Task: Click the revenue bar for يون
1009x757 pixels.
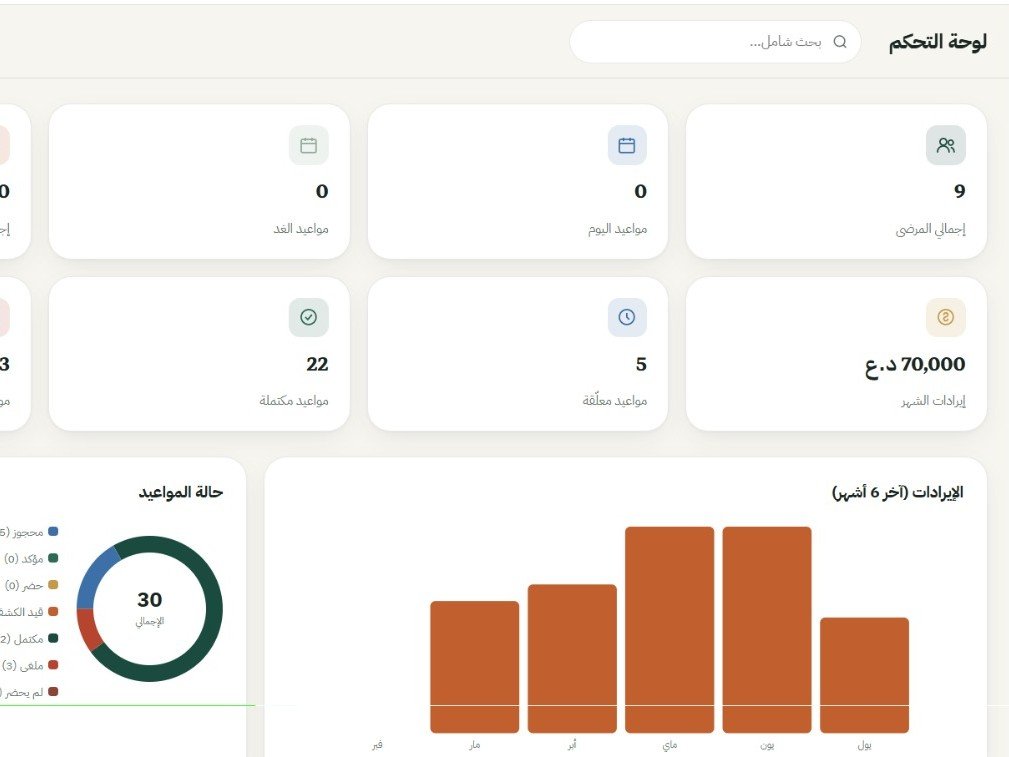Action: tap(767, 630)
